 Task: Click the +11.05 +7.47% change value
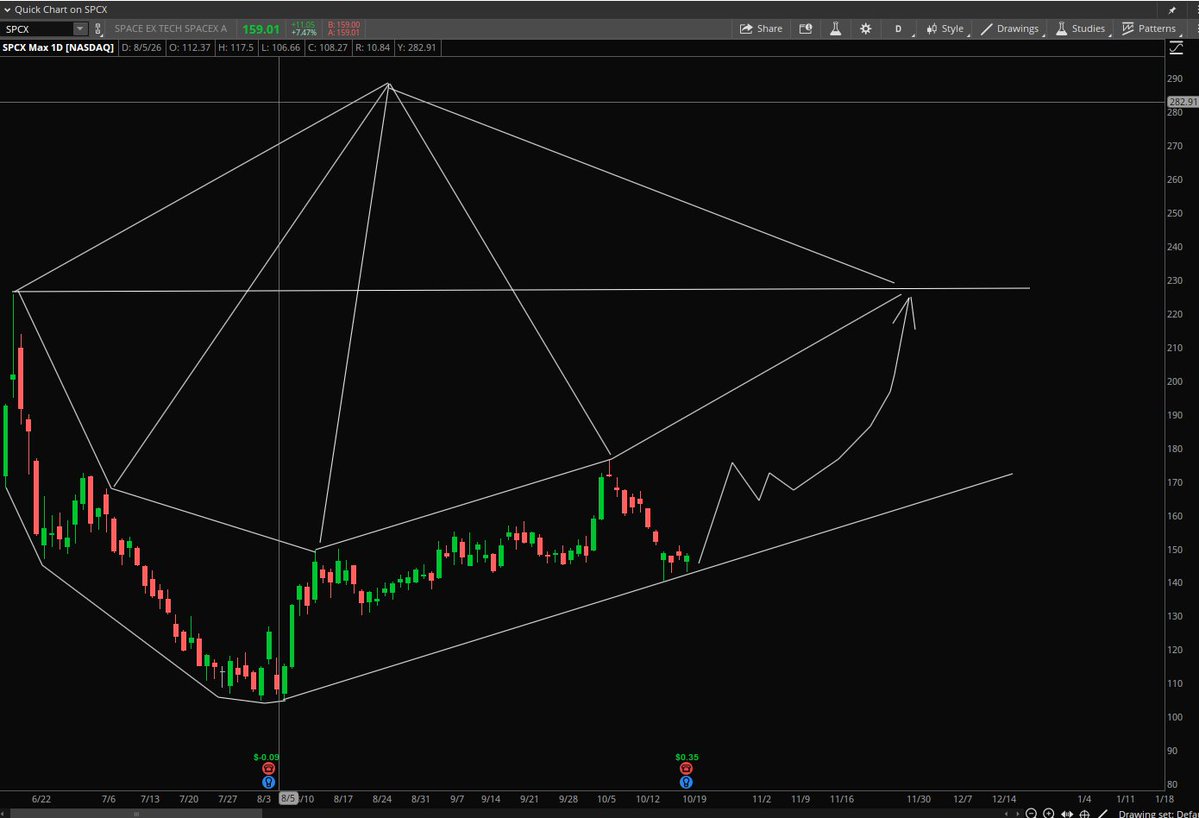click(x=304, y=29)
